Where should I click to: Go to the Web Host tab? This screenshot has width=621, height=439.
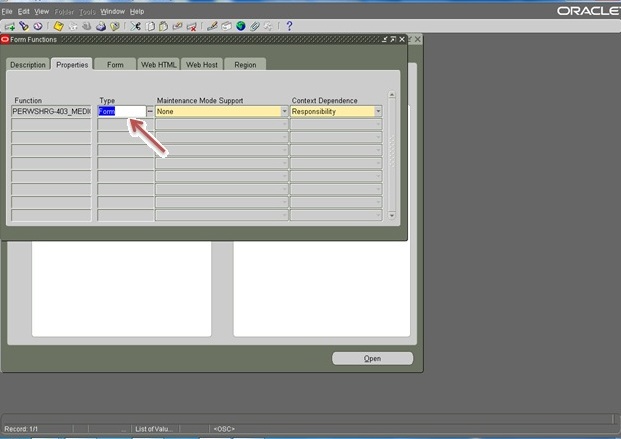coord(202,65)
